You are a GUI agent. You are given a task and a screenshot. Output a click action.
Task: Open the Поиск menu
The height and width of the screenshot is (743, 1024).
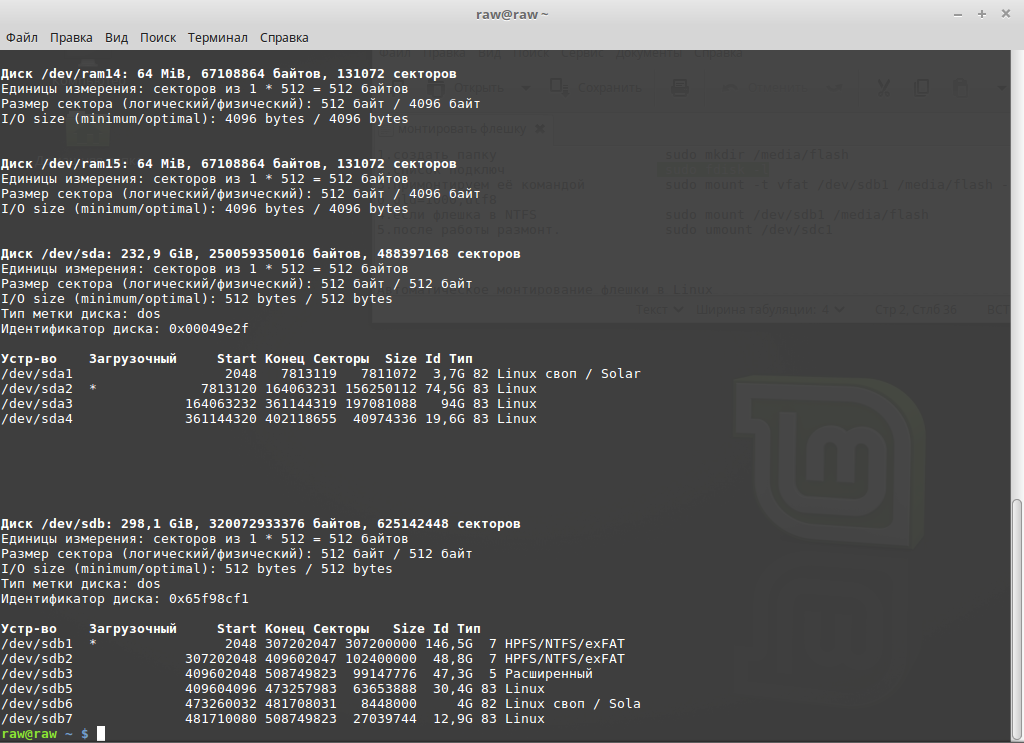coord(158,37)
